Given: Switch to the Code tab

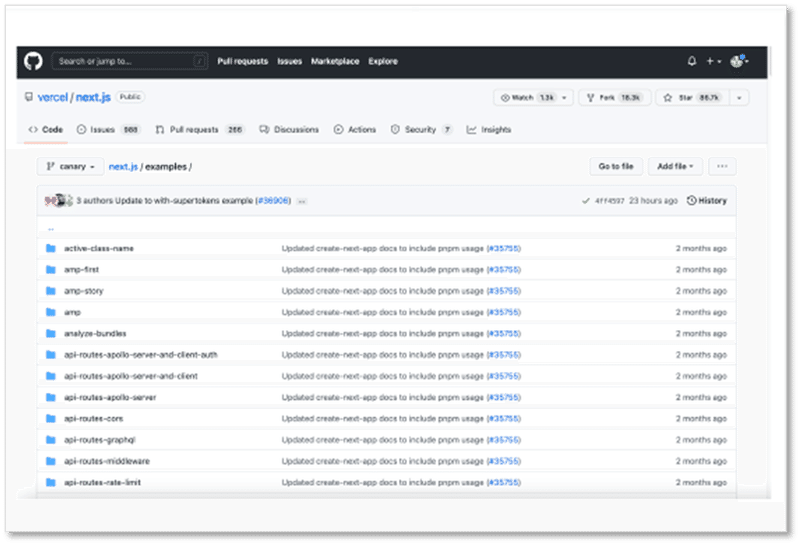Looking at the screenshot, I should (x=46, y=130).
